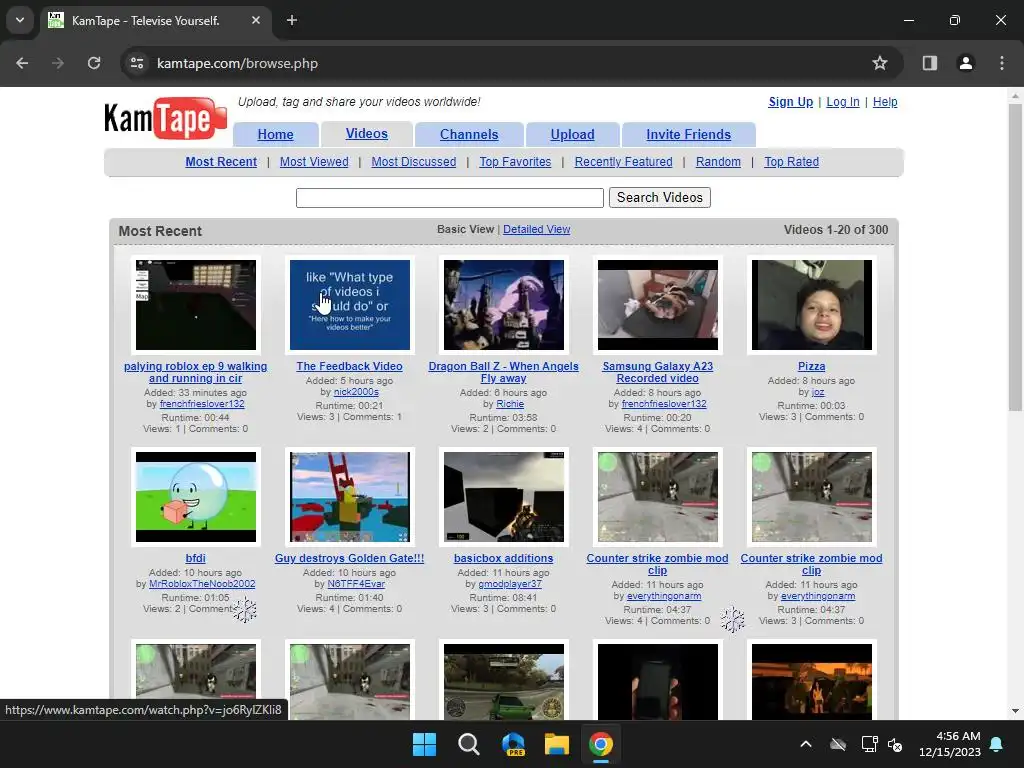Click the KamTape logo

[165, 118]
